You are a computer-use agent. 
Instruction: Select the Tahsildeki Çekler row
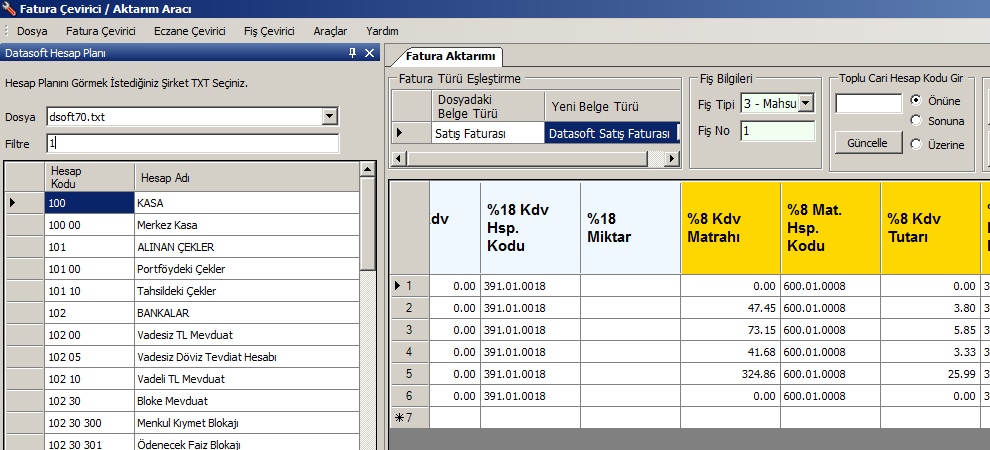click(183, 291)
